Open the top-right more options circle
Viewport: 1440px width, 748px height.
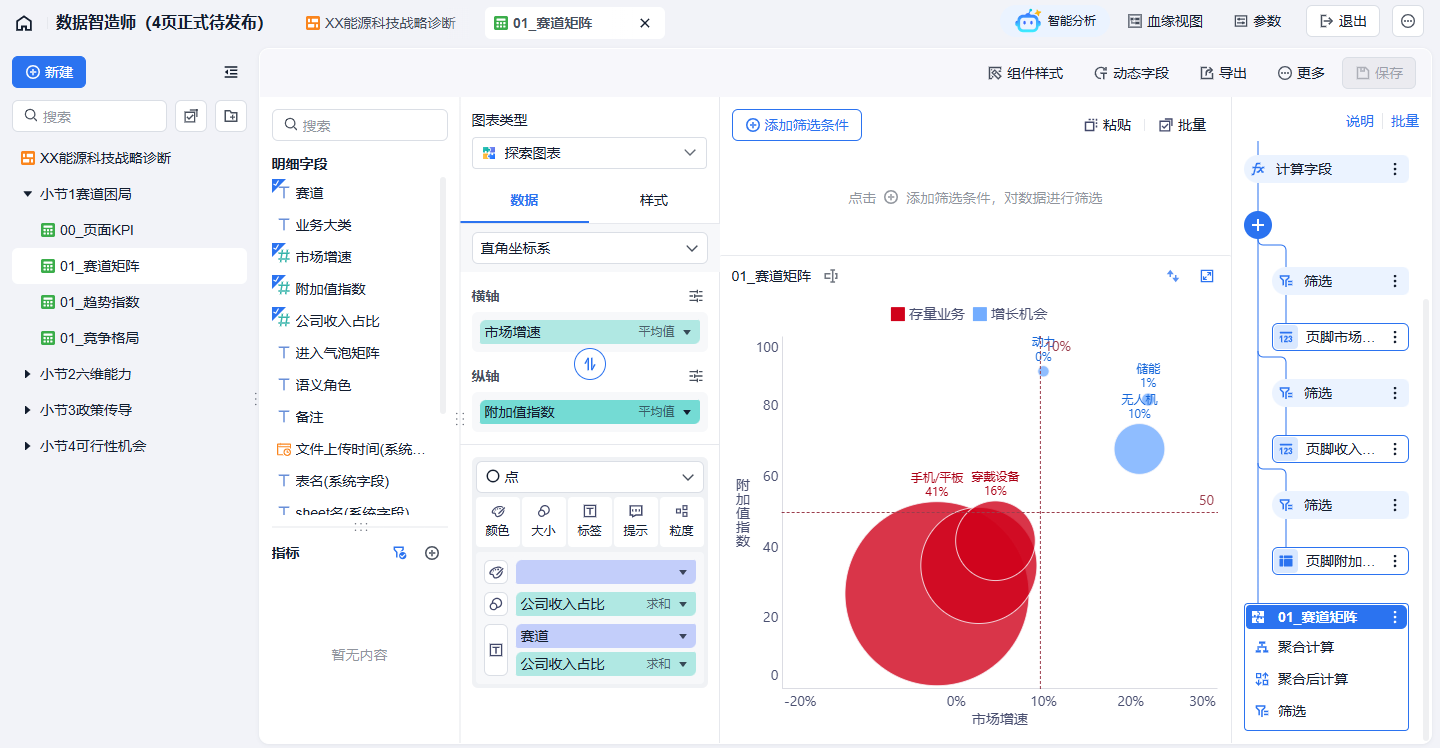point(1408,21)
